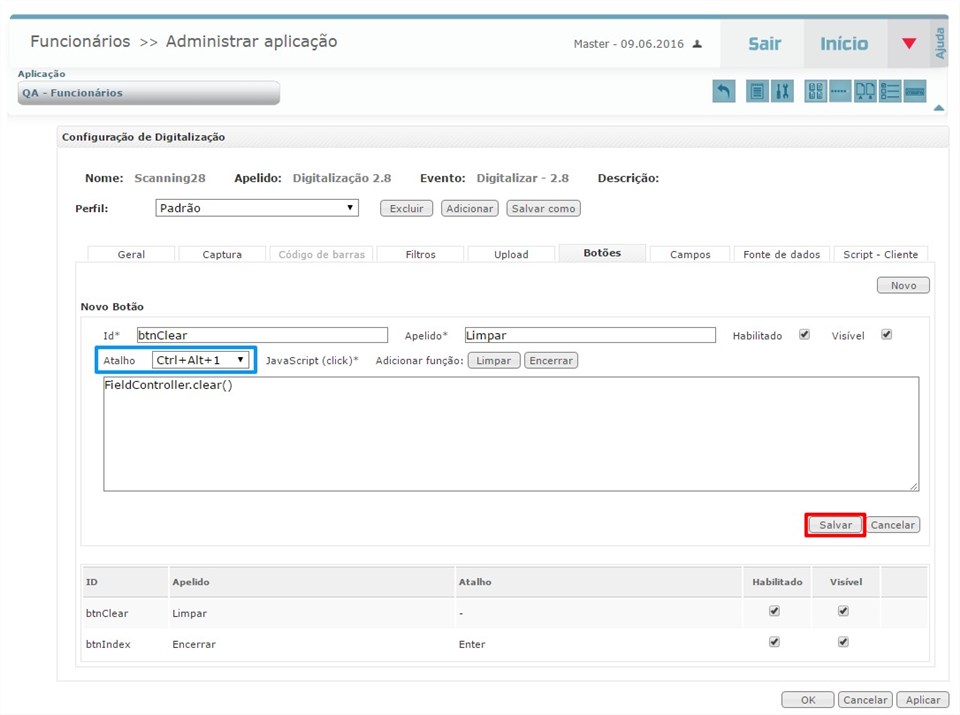Toggle Habilitado checkbox in btnIndex row
Viewport: 960px width, 715px height.
(774, 643)
